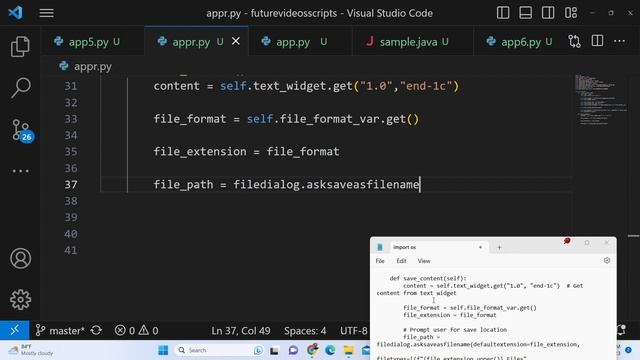Open the Search view in activity bar

(x=20, y=87)
